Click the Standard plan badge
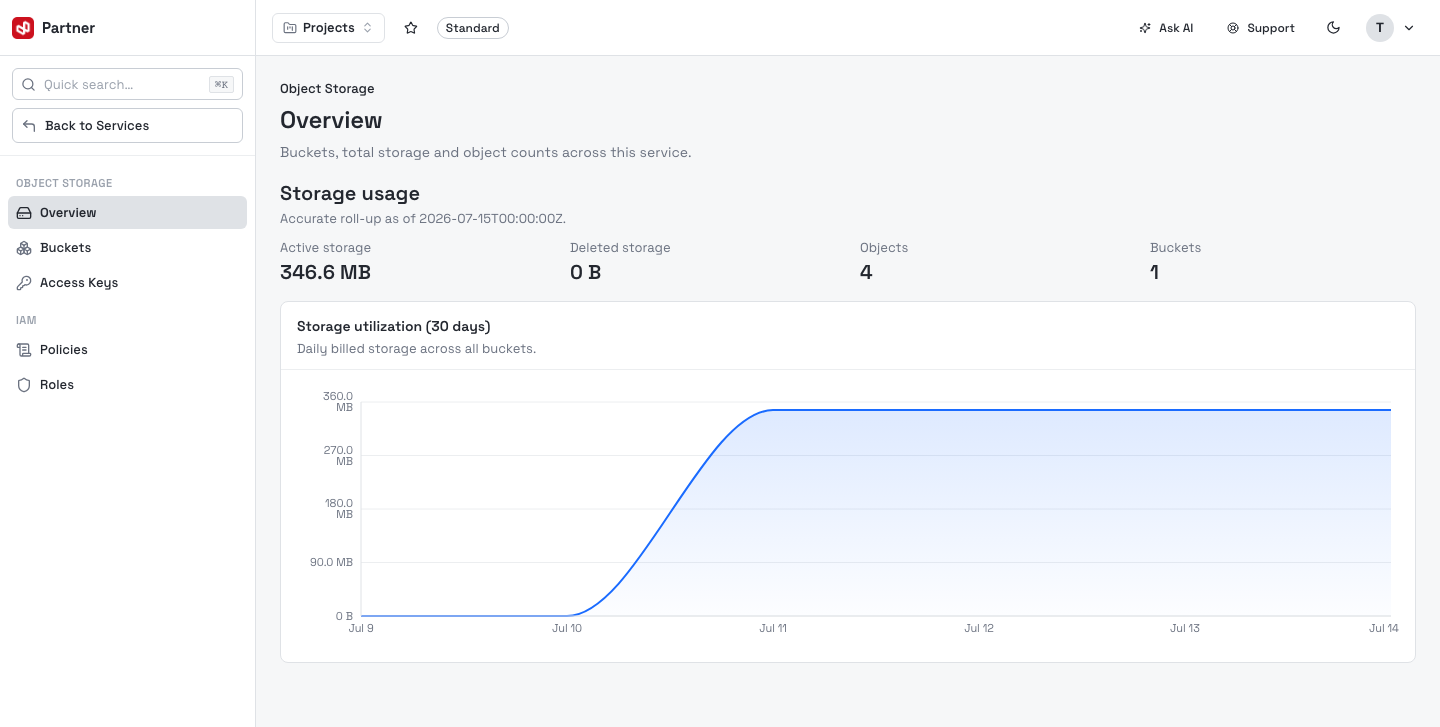Image resolution: width=1440 pixels, height=727 pixels. pos(473,28)
